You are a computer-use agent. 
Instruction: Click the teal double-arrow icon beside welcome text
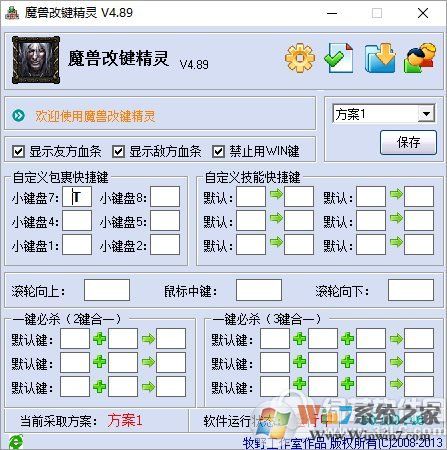pos(18,116)
